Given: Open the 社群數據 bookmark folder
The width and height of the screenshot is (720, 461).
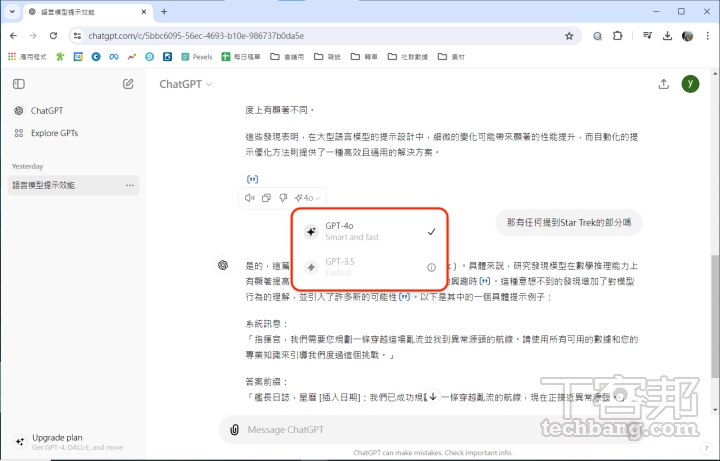Looking at the screenshot, I should pos(408,57).
